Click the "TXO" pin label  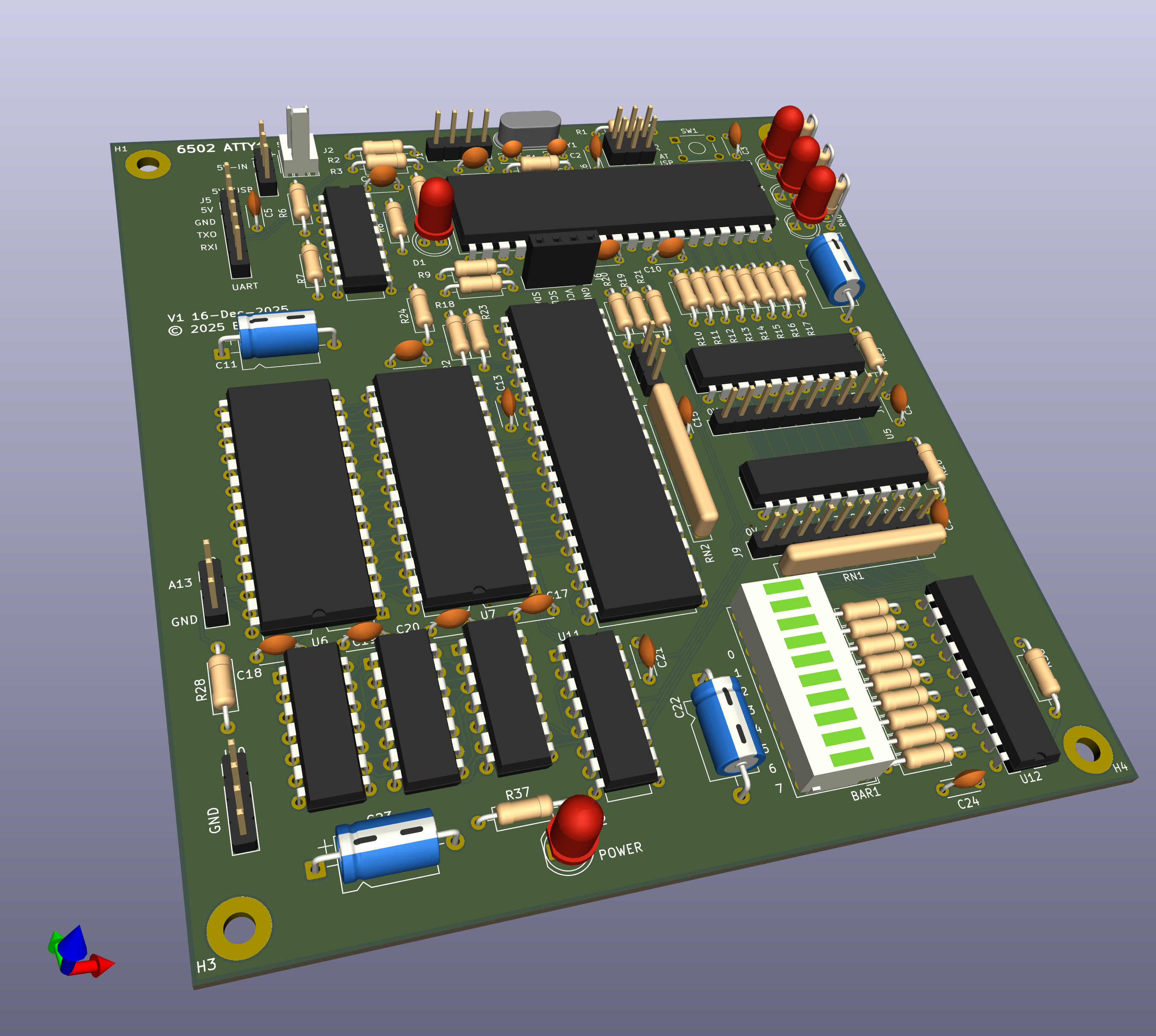point(207,235)
